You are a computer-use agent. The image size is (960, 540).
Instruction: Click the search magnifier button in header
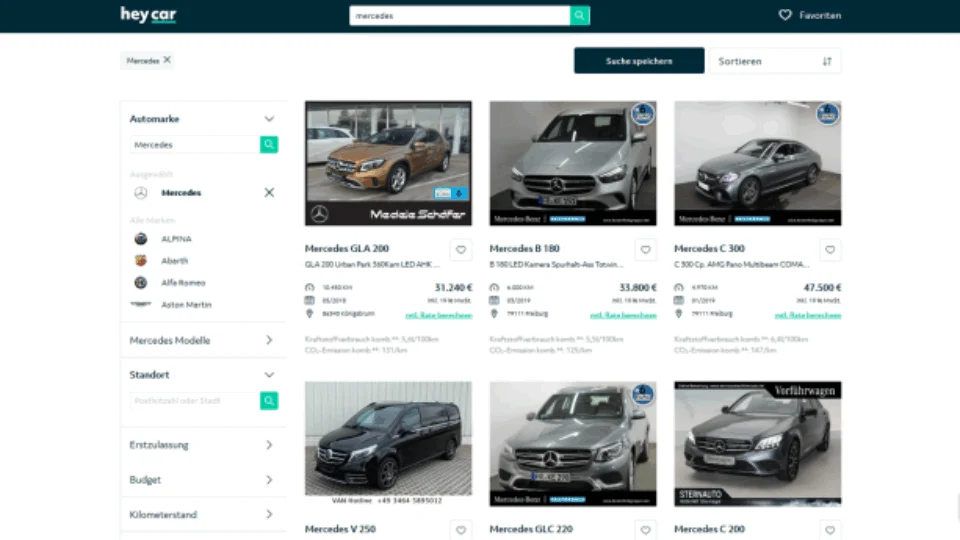click(x=579, y=15)
